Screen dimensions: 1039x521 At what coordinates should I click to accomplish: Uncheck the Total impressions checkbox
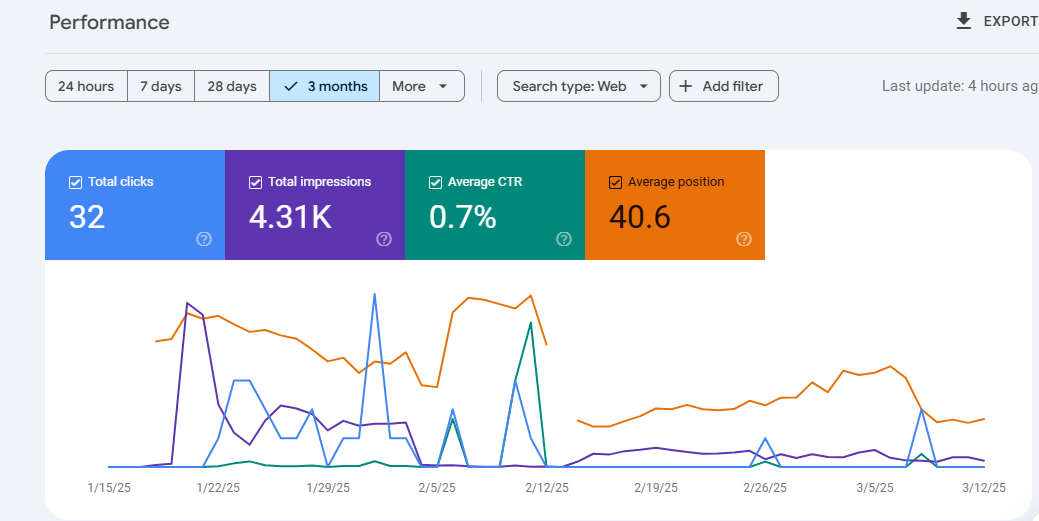[x=255, y=182]
